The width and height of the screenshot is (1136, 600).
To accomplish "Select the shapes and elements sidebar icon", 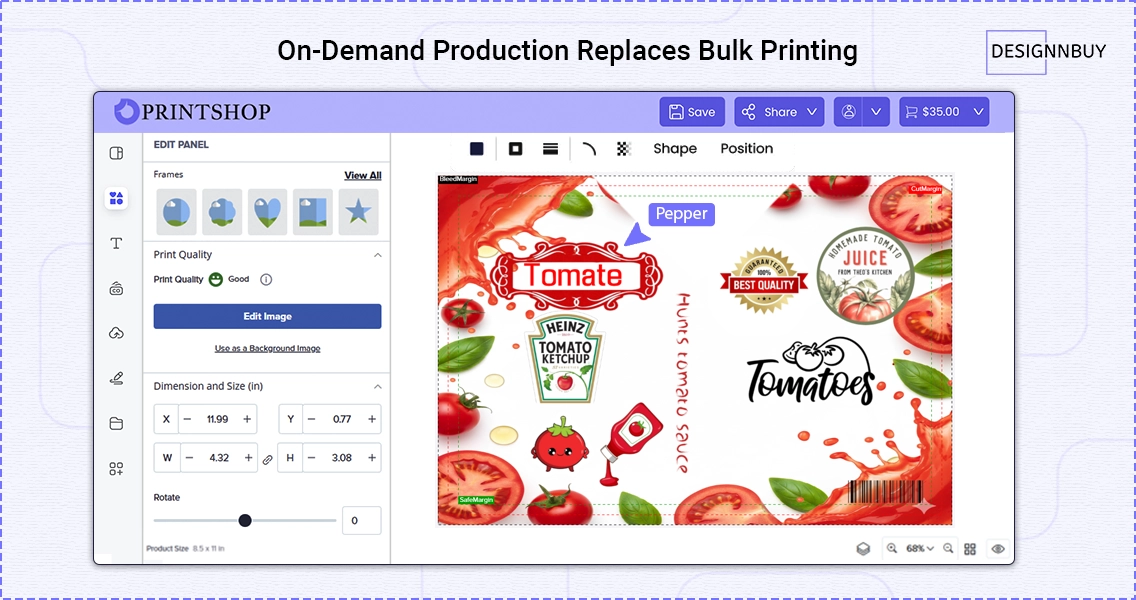I will pos(116,198).
